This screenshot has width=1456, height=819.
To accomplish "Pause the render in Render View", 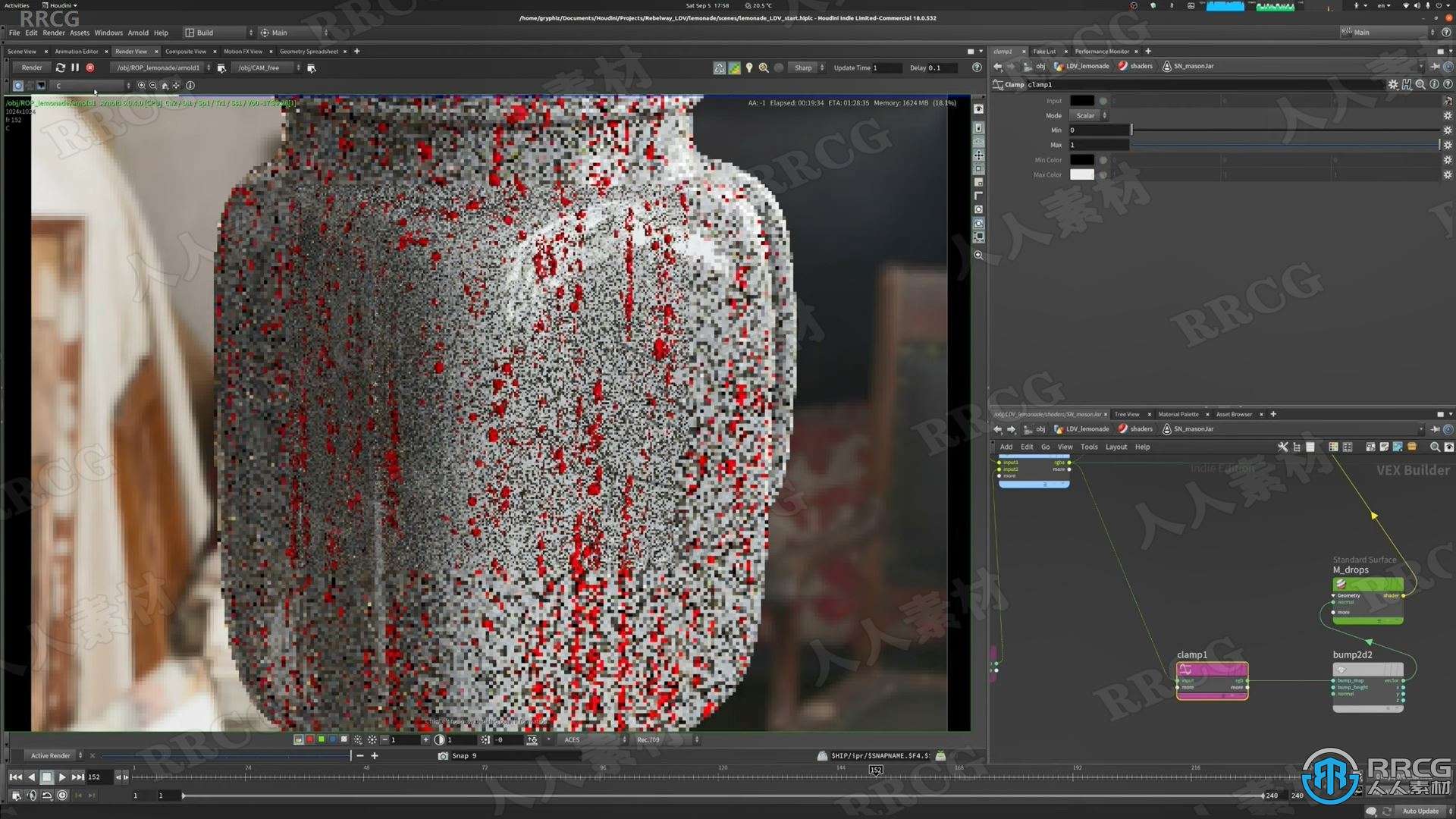I will [75, 67].
